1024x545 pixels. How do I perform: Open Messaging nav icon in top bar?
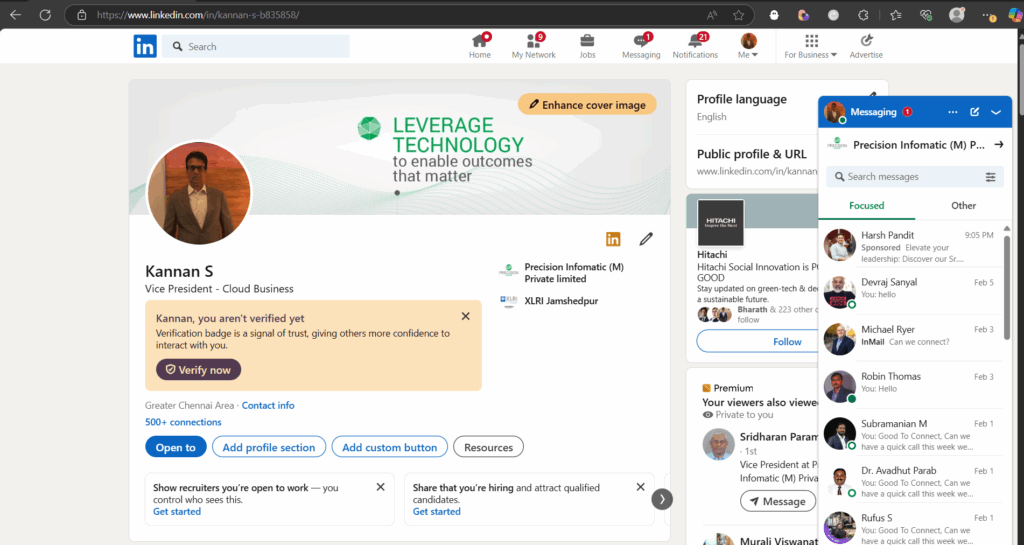point(641,46)
